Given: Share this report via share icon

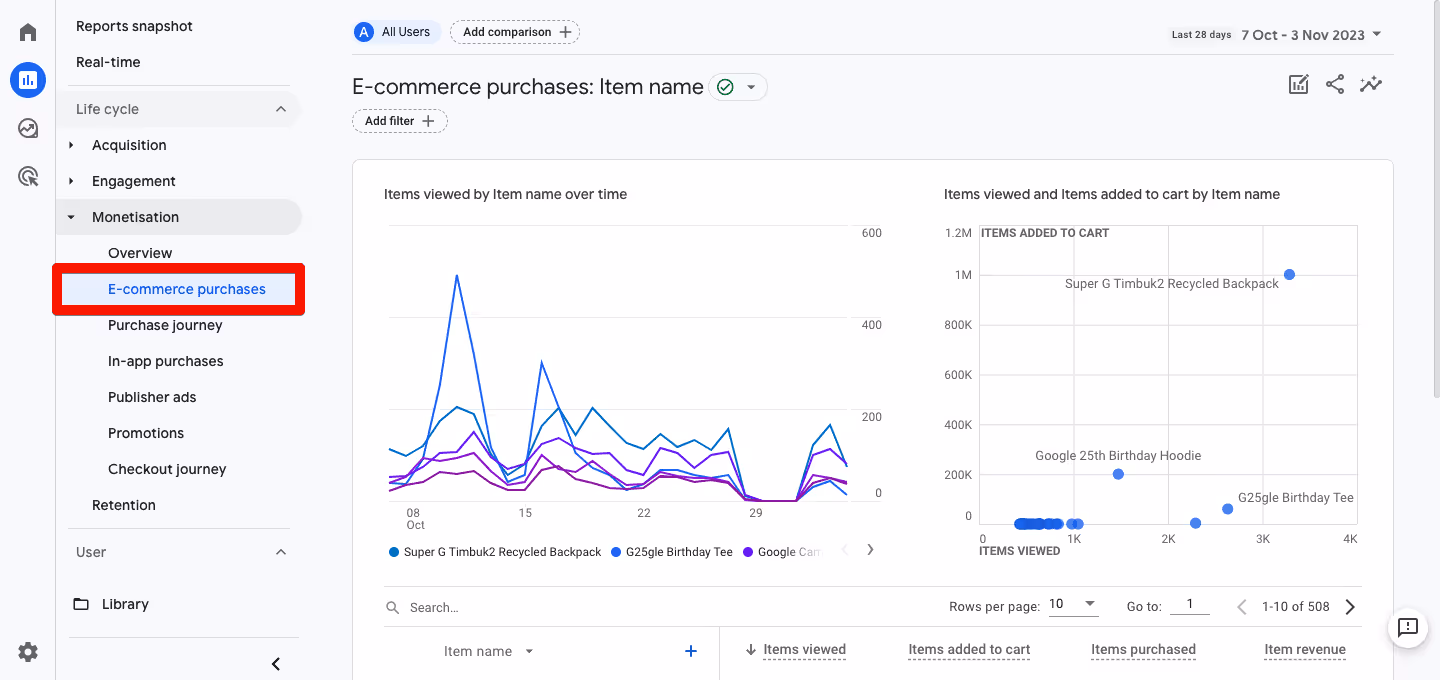Looking at the screenshot, I should (x=1334, y=85).
